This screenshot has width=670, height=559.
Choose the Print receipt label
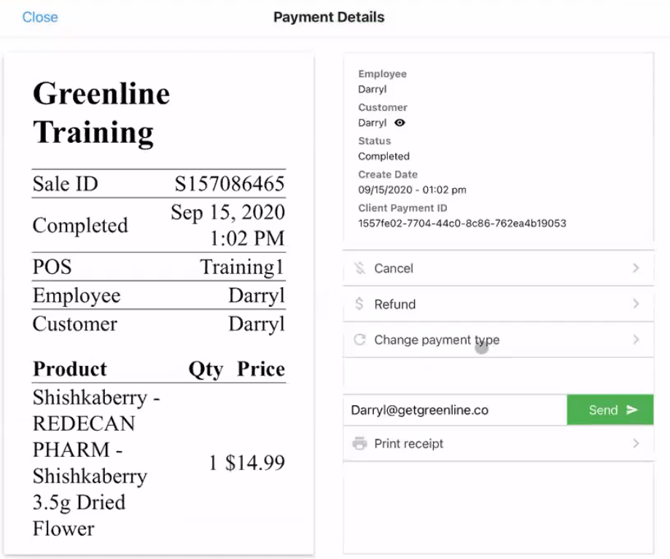coord(408,444)
